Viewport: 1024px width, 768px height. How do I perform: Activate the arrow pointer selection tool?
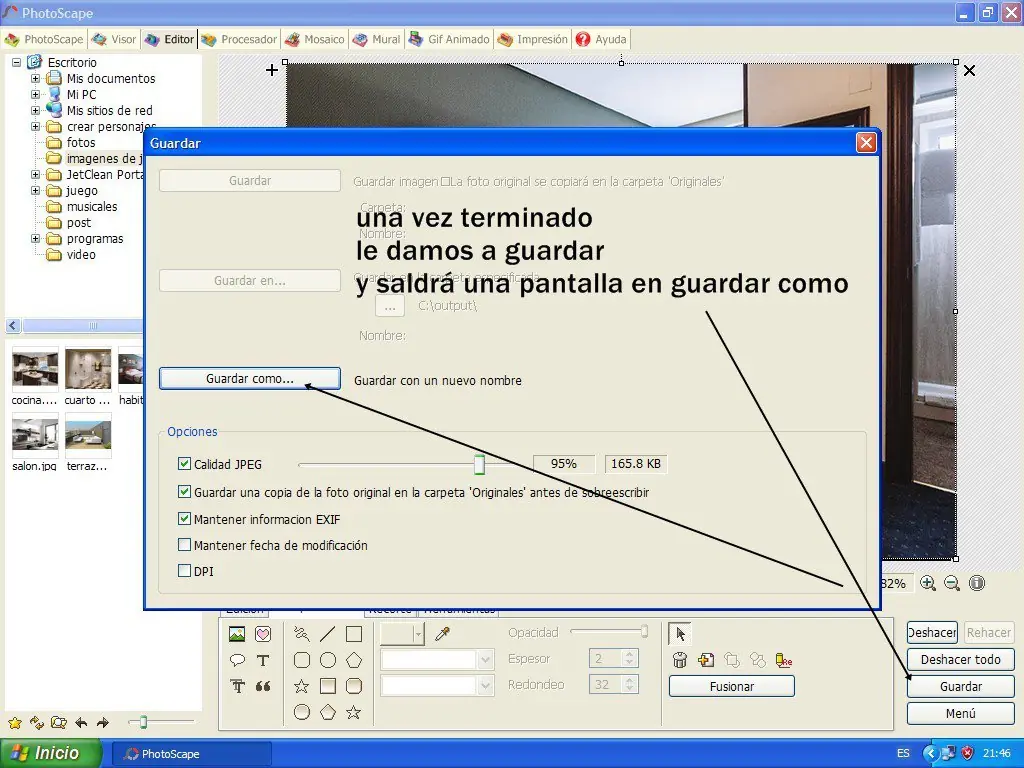(x=680, y=633)
